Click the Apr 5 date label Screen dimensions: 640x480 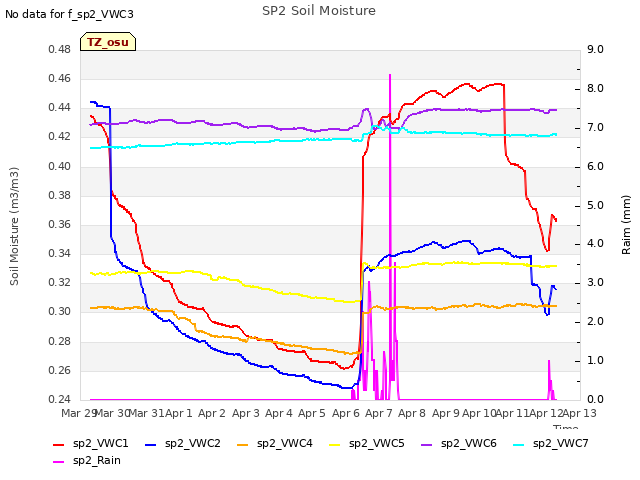click(312, 413)
